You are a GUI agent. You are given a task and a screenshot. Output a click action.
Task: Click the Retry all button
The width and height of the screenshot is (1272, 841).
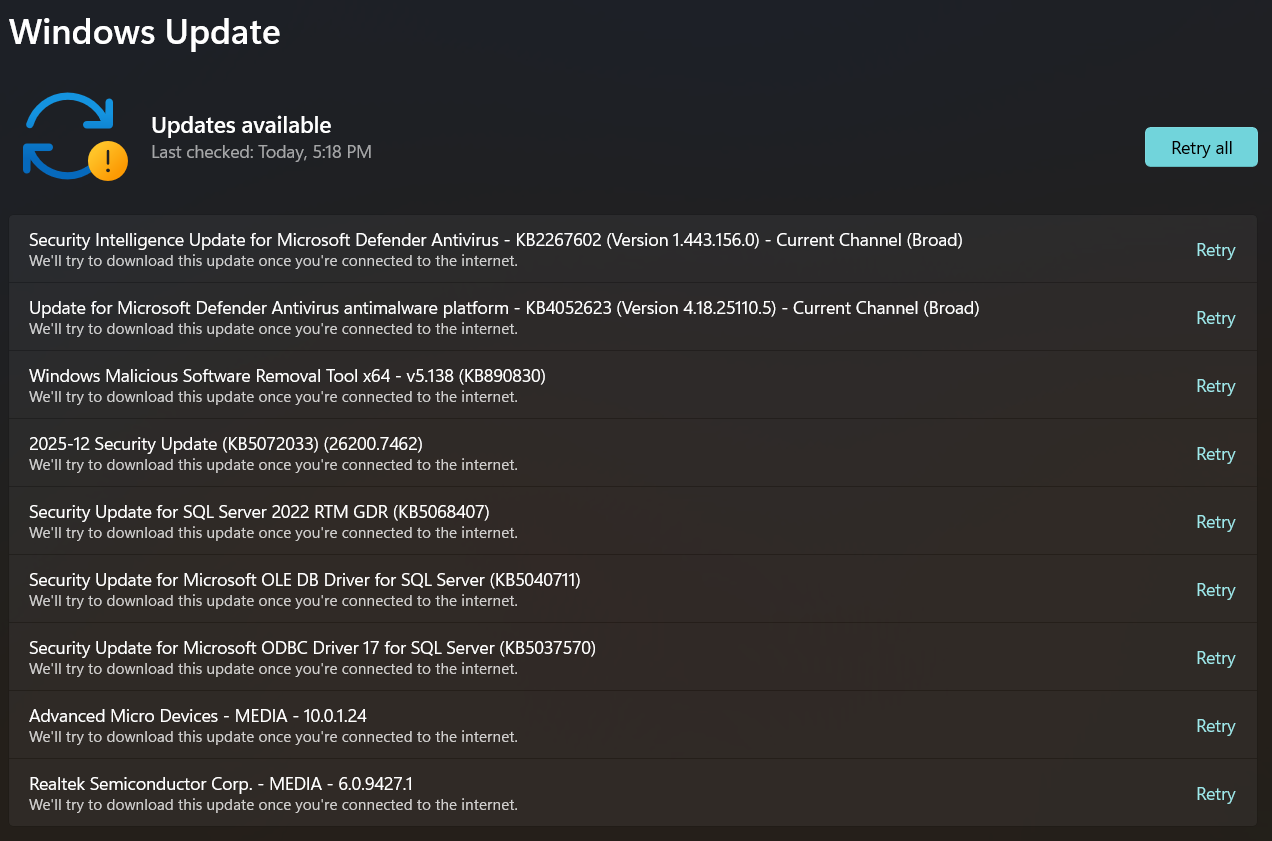tap(1201, 147)
